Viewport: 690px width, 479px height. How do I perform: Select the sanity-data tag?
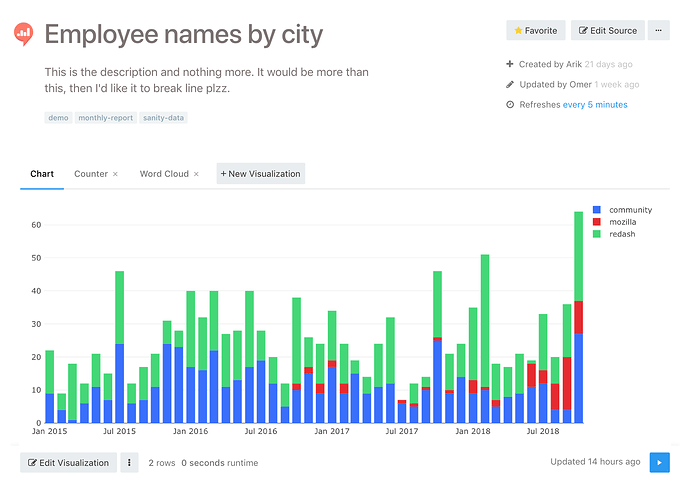coord(163,118)
